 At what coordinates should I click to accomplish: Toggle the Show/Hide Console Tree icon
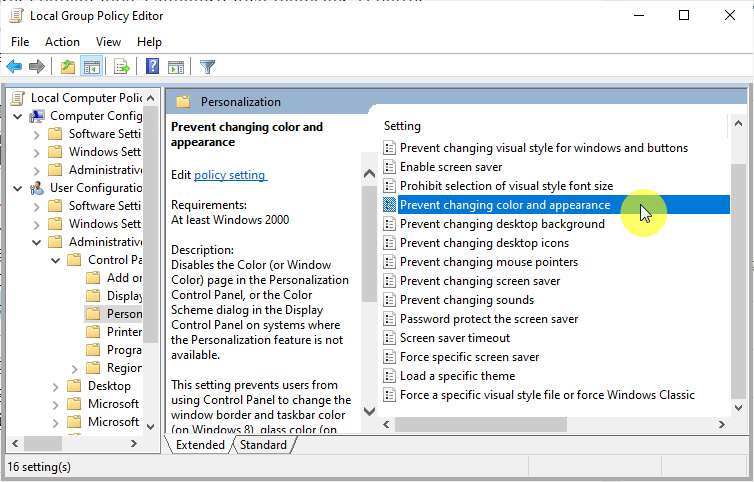tap(91, 67)
